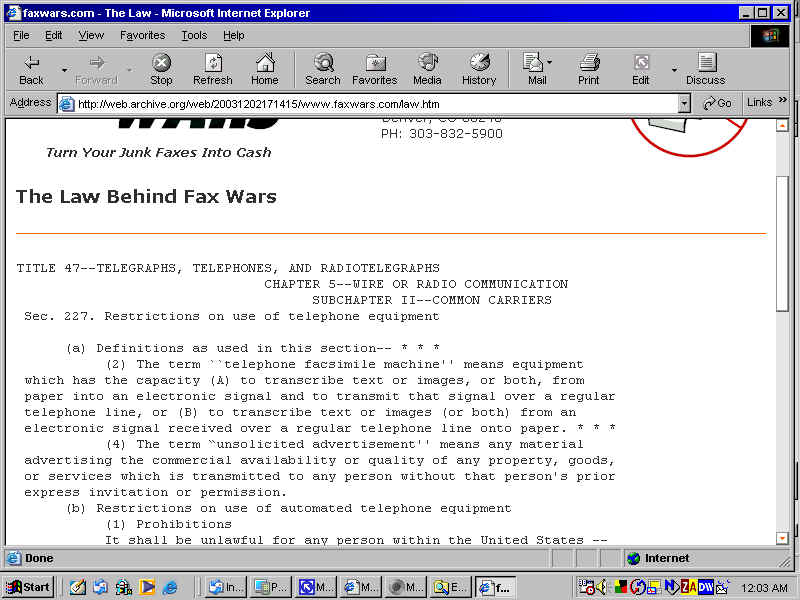The width and height of the screenshot is (800, 600).
Task: Open the Forward history dropdown arrow
Action: tap(130, 70)
